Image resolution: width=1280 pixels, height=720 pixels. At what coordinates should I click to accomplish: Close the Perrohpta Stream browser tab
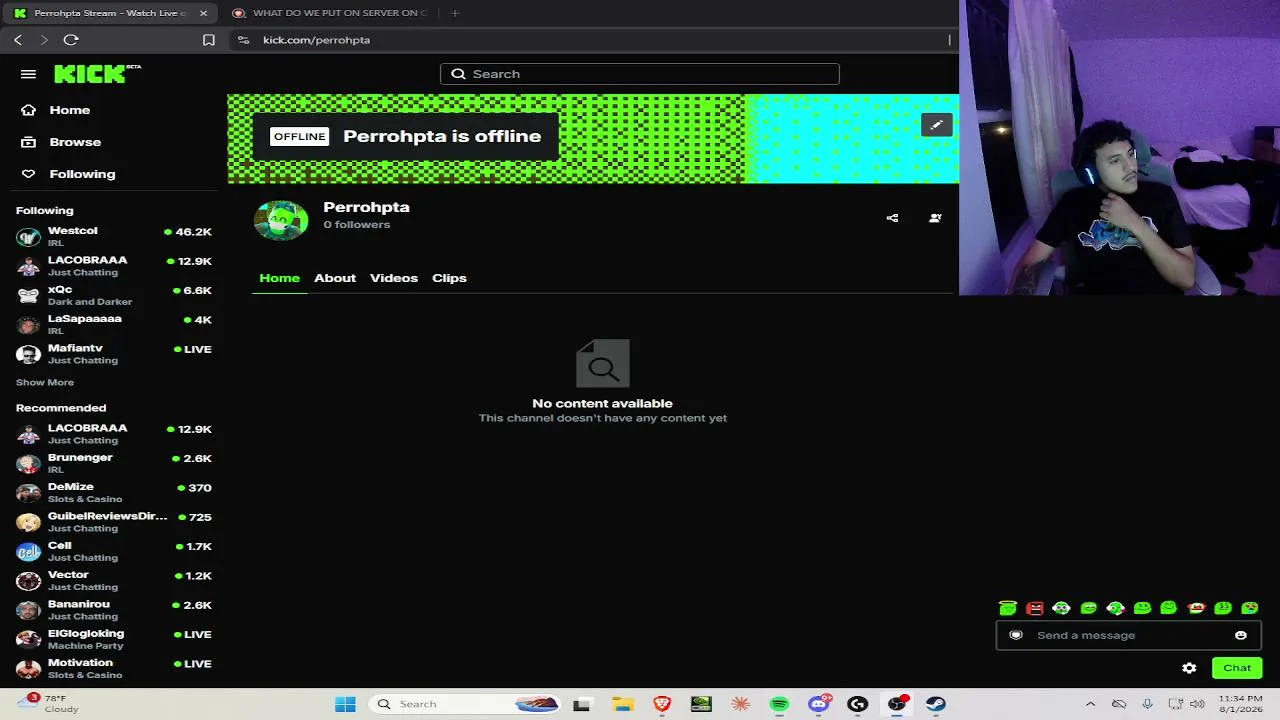pyautogui.click(x=204, y=13)
